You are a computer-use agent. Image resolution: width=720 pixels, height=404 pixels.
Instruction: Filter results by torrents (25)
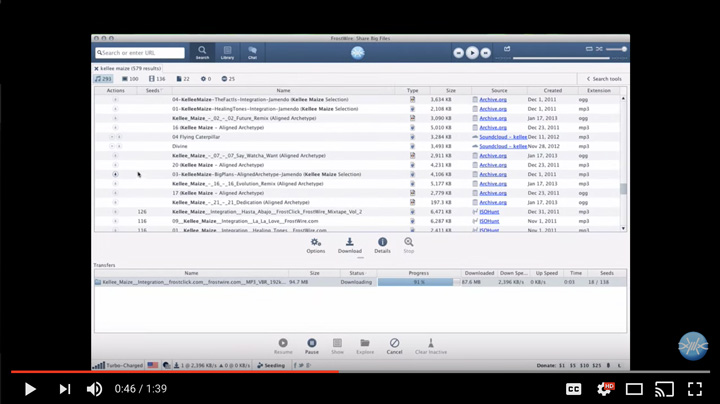coord(228,79)
